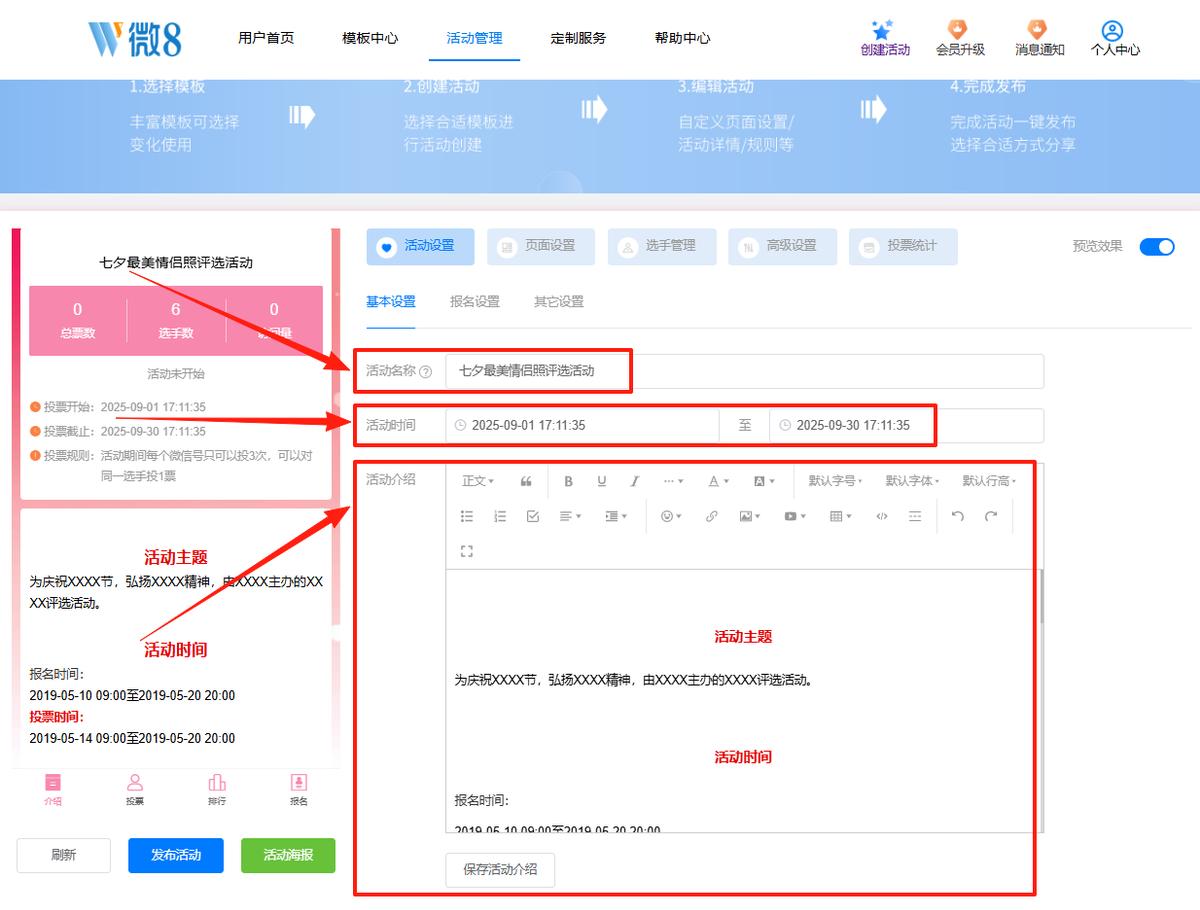Open the 正文 heading style dropdown
Viewport: 1200px width, 910px height.
[x=478, y=481]
